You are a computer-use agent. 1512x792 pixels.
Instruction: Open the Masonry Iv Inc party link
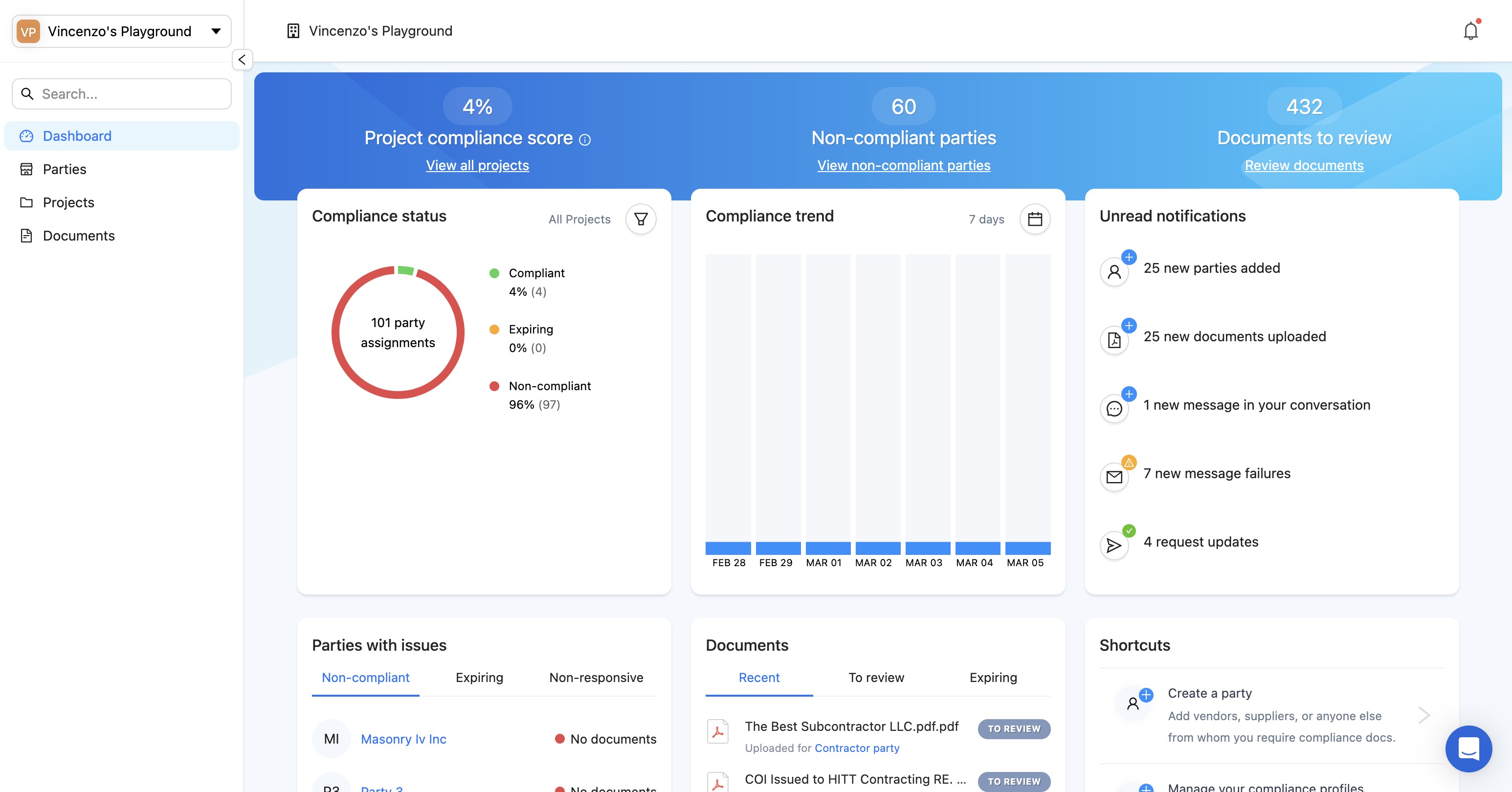(403, 739)
